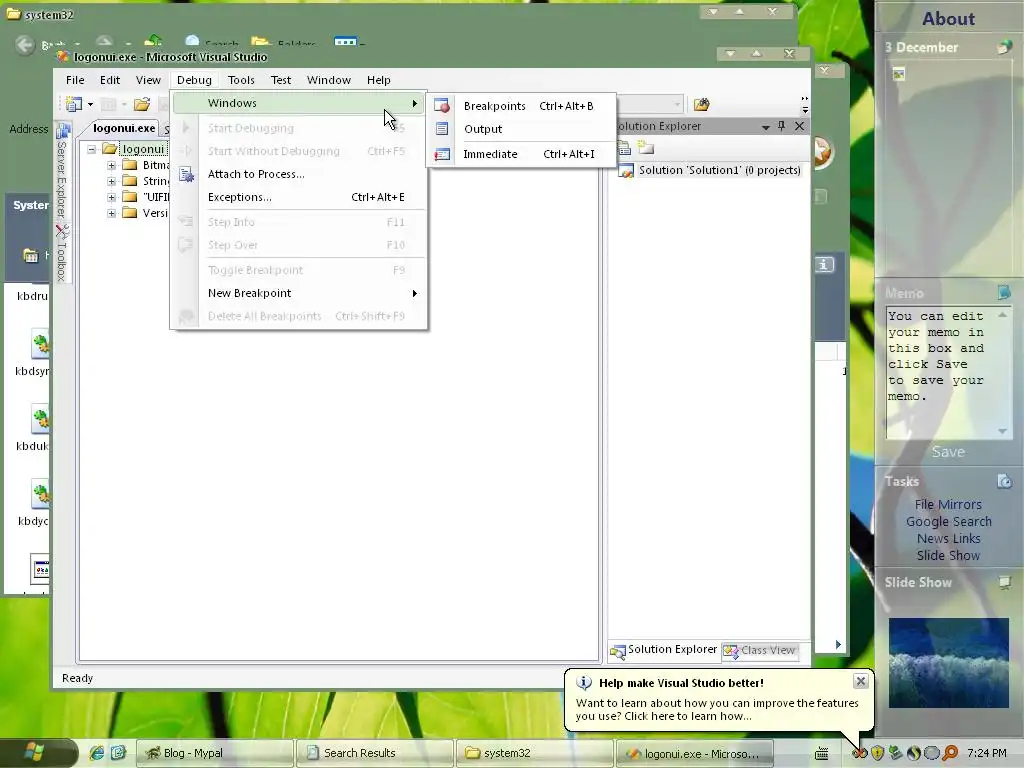Click the slide show thumbnail image

click(x=948, y=662)
